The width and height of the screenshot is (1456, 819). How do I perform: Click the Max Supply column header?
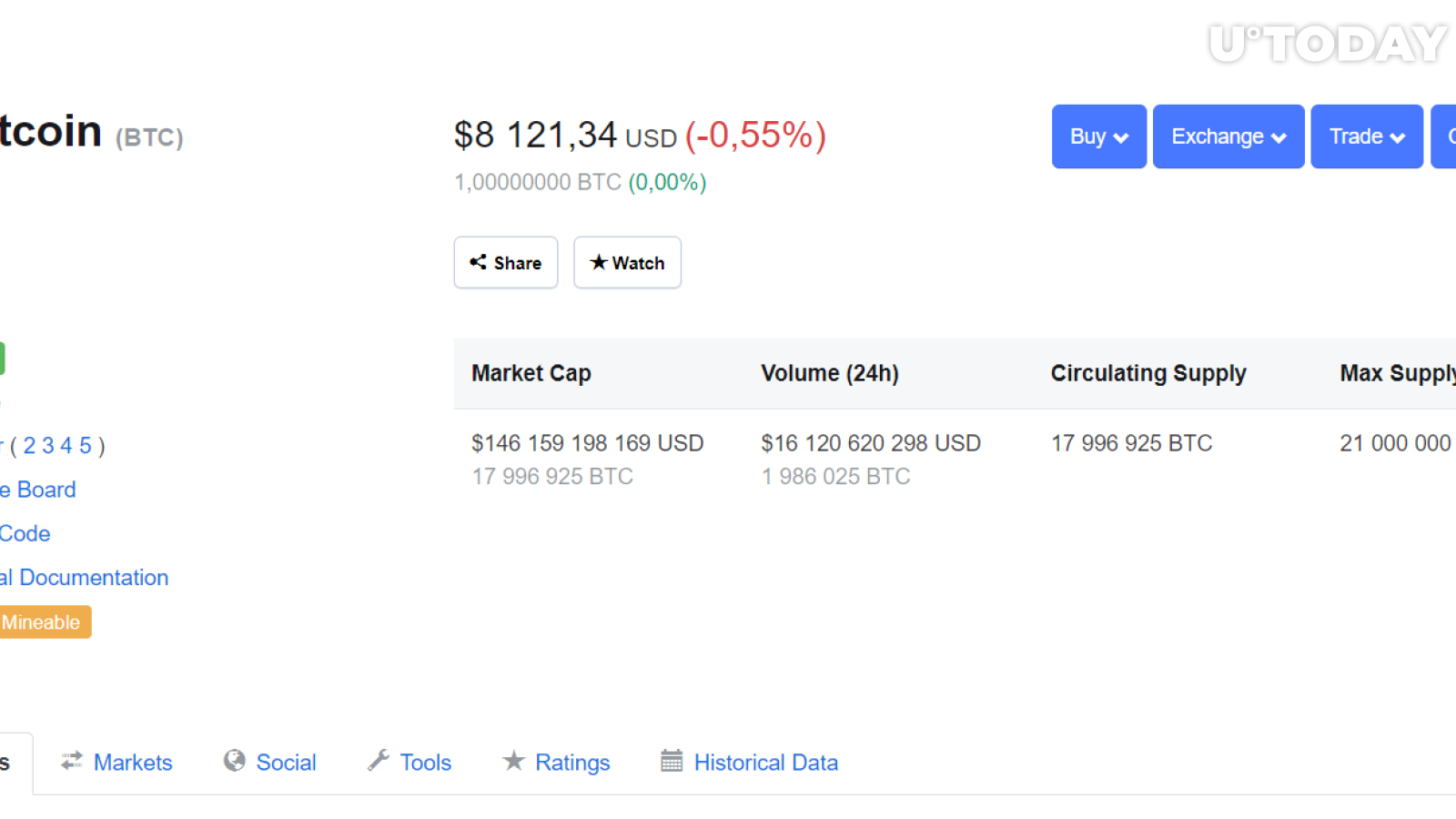(1398, 373)
